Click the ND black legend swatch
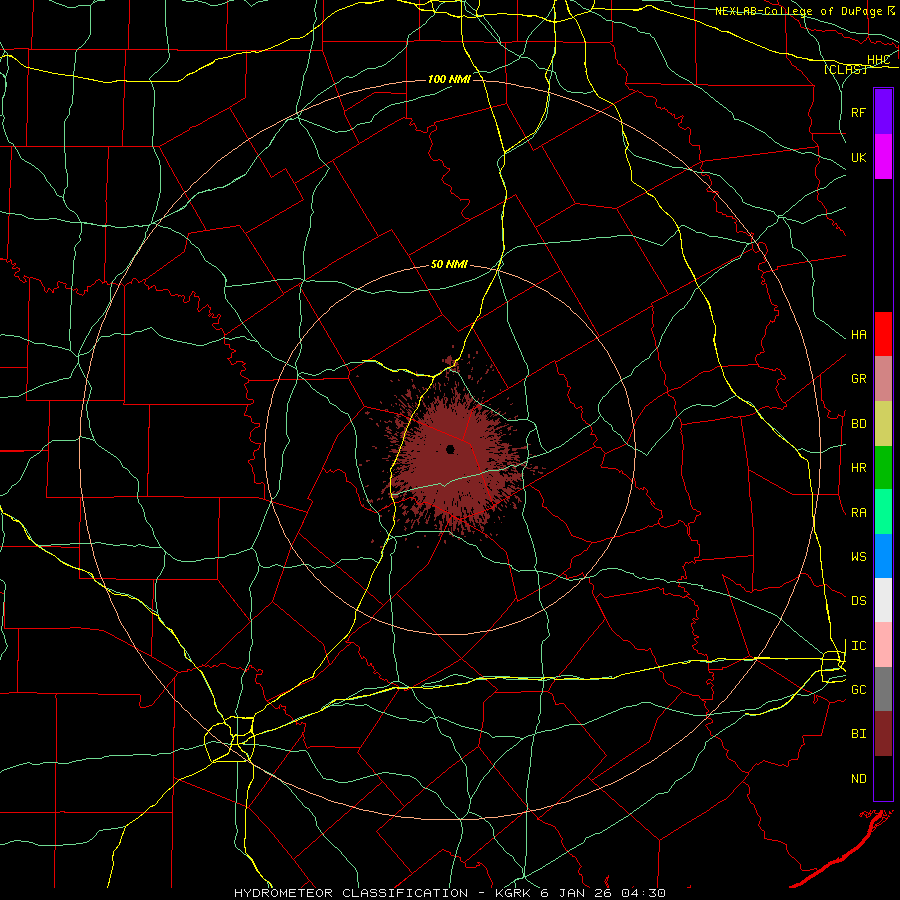The image size is (900, 900). tap(883, 778)
